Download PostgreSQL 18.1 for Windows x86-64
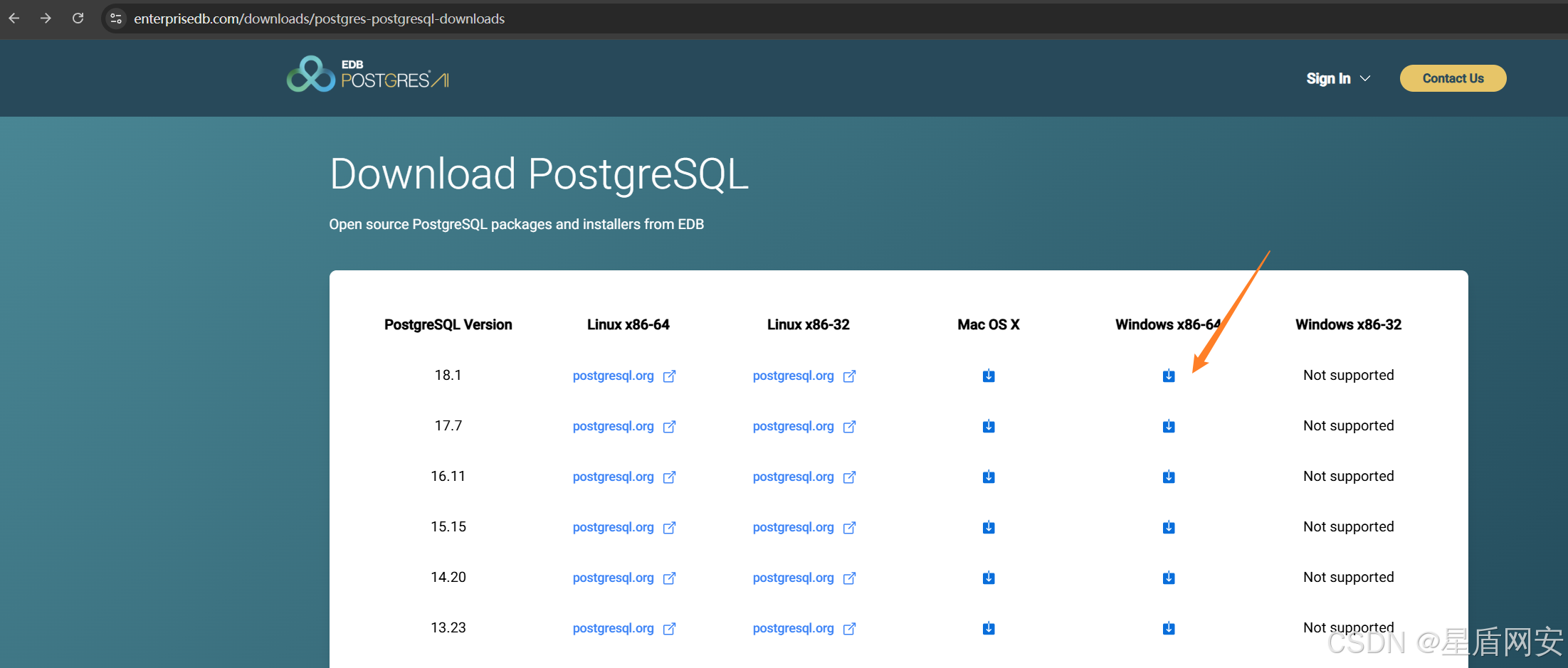1568x668 pixels. pos(1169,376)
